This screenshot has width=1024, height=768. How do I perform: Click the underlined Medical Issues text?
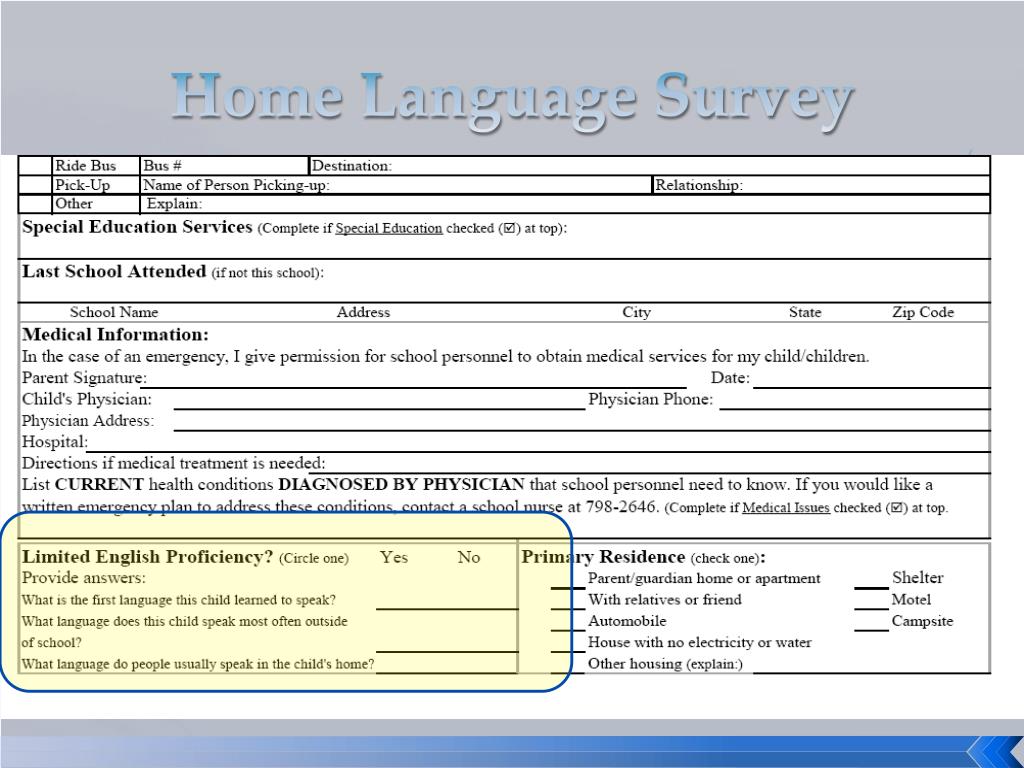[x=786, y=507]
